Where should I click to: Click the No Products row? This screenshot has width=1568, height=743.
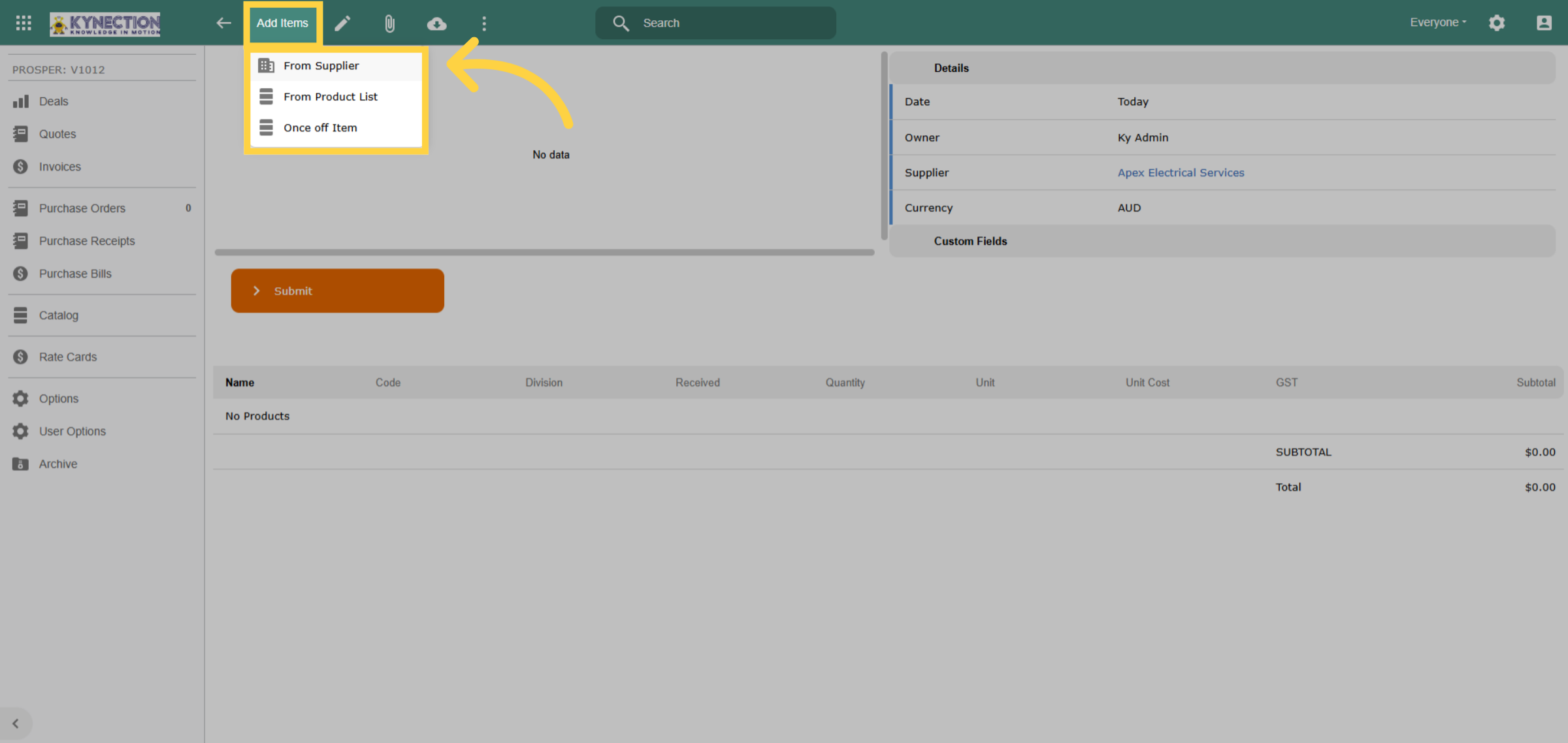(887, 416)
